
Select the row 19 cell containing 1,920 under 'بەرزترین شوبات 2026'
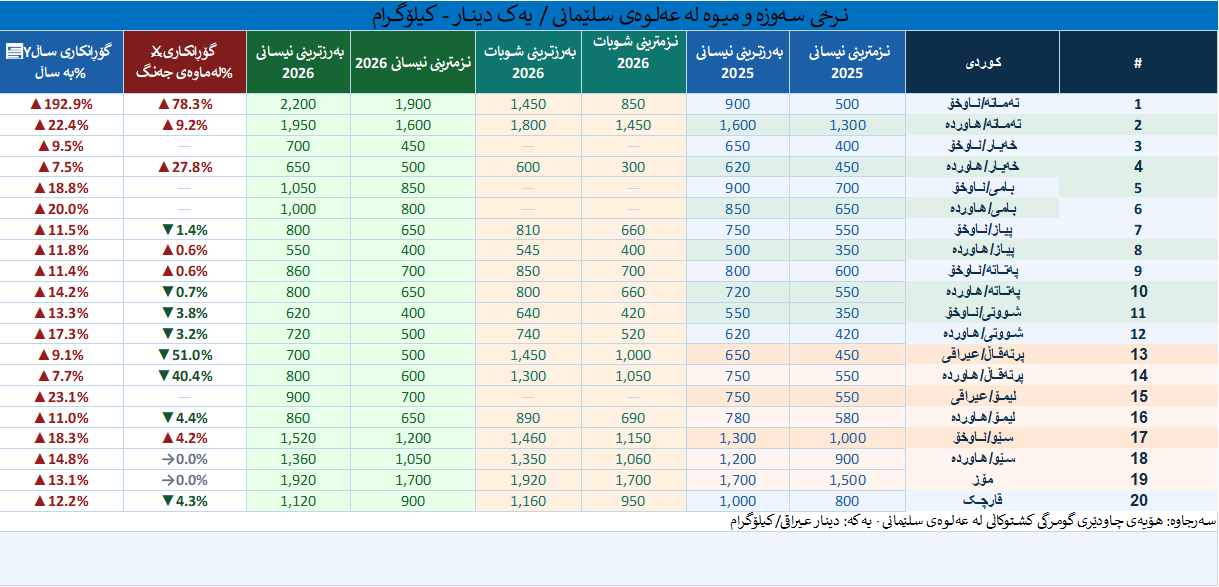coord(528,480)
